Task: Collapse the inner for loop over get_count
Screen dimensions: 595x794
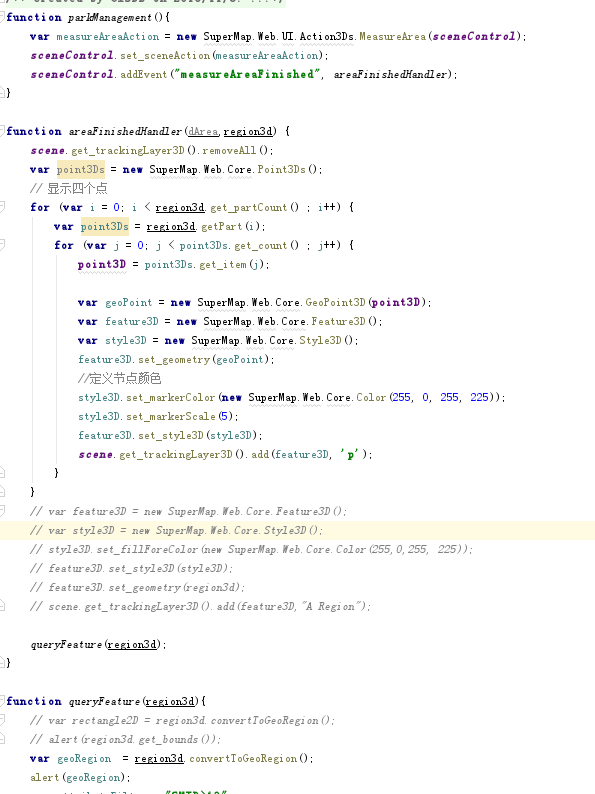Action: [x=2, y=245]
